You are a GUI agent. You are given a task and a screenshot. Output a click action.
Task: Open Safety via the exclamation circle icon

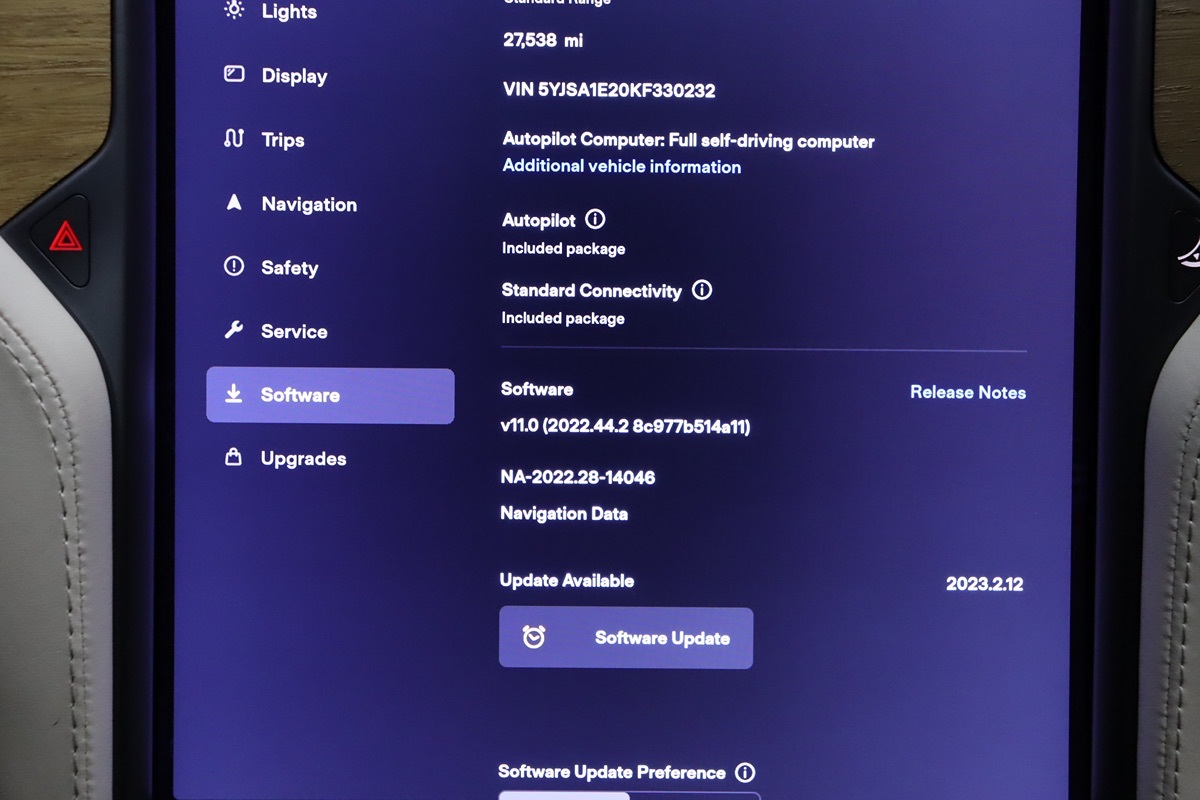pyautogui.click(x=234, y=267)
